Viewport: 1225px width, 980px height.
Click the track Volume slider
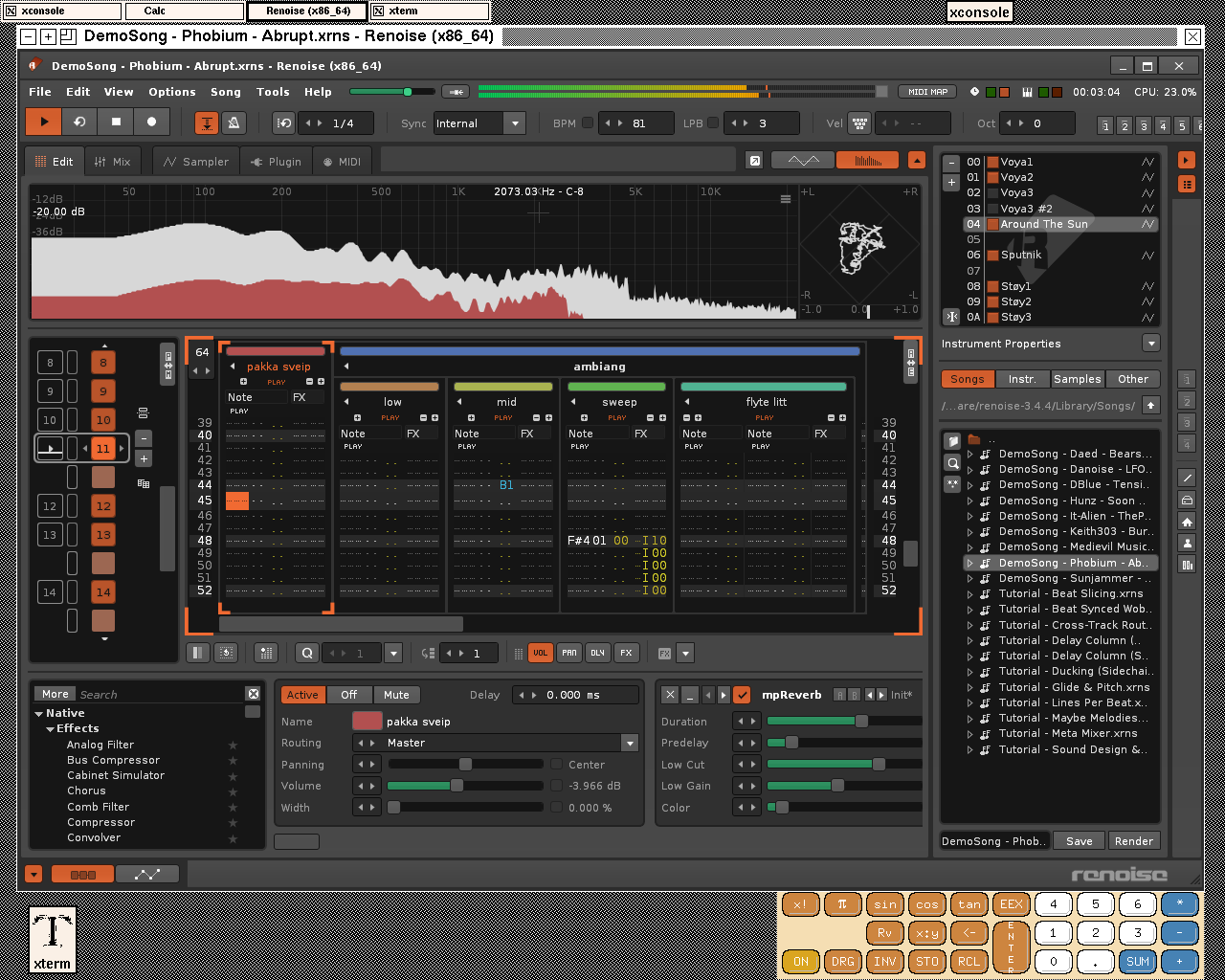[465, 786]
